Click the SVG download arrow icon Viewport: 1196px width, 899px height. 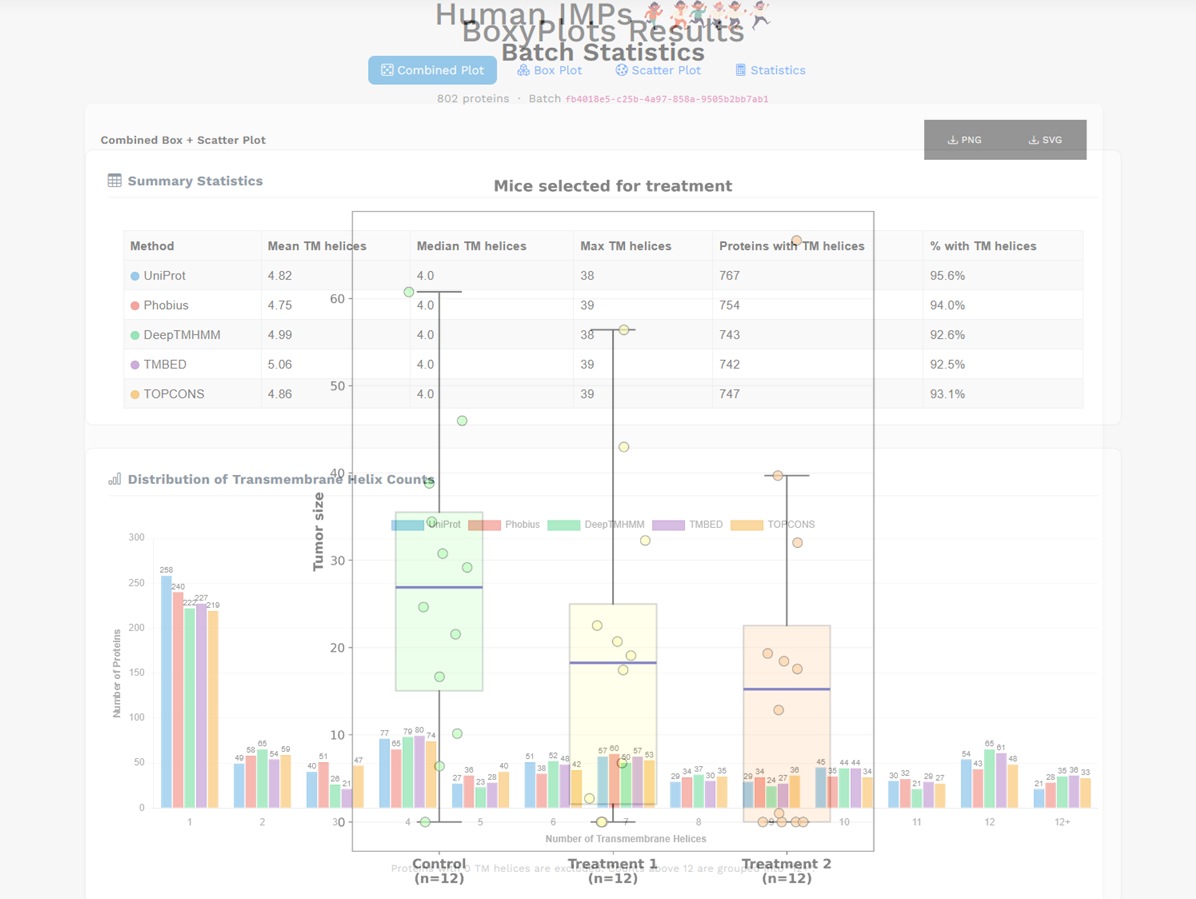point(1033,140)
